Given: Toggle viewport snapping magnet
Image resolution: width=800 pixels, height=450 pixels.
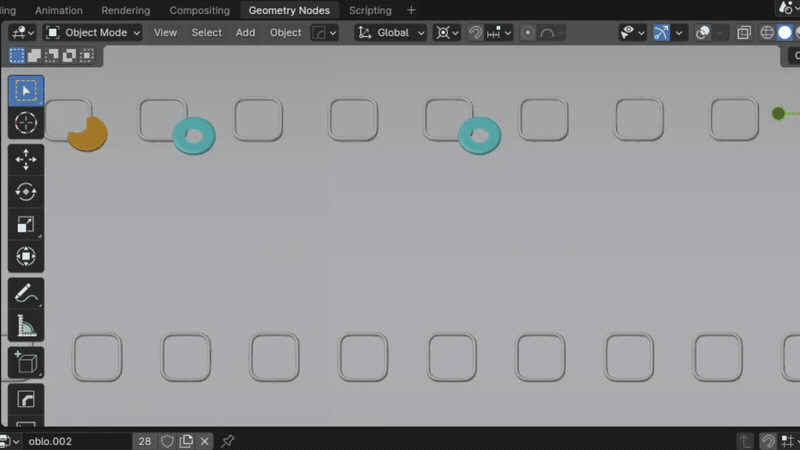Looking at the screenshot, I should pyautogui.click(x=475, y=33).
